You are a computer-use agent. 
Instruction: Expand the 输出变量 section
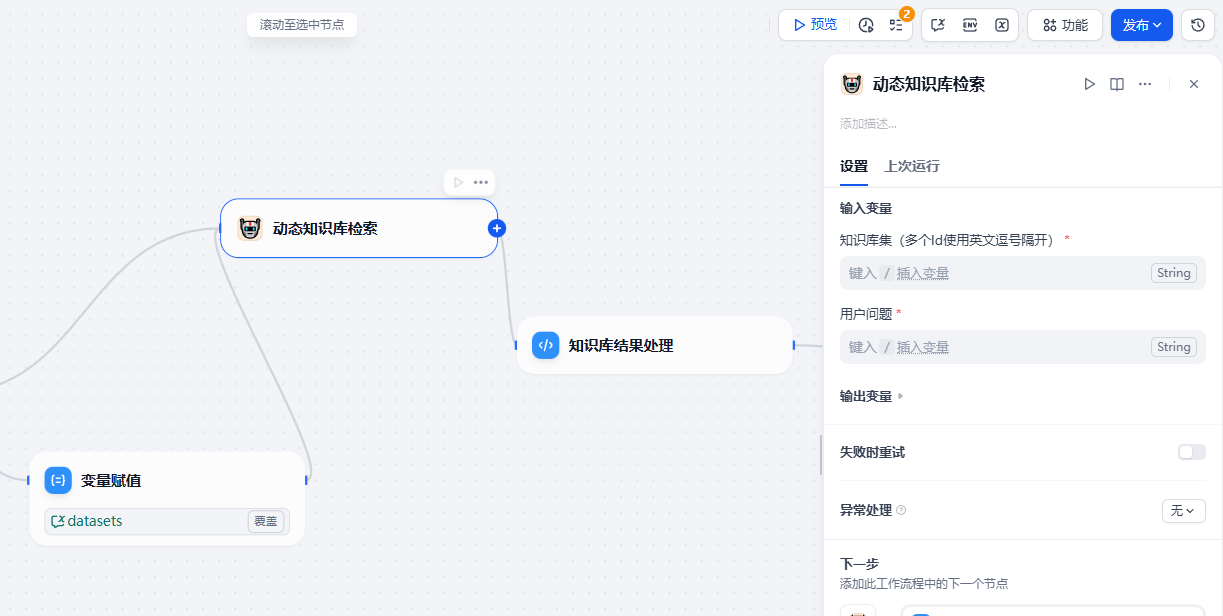[x=868, y=395]
